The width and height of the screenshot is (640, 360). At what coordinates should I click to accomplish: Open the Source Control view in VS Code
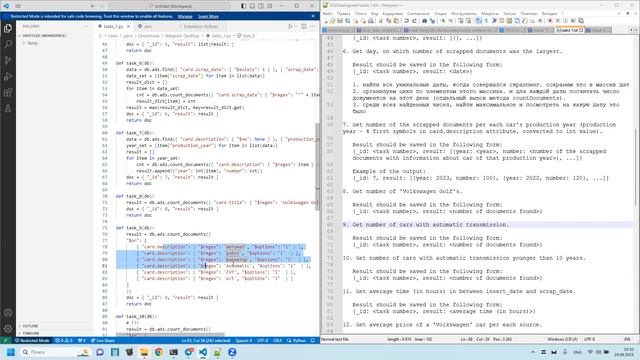point(8,60)
